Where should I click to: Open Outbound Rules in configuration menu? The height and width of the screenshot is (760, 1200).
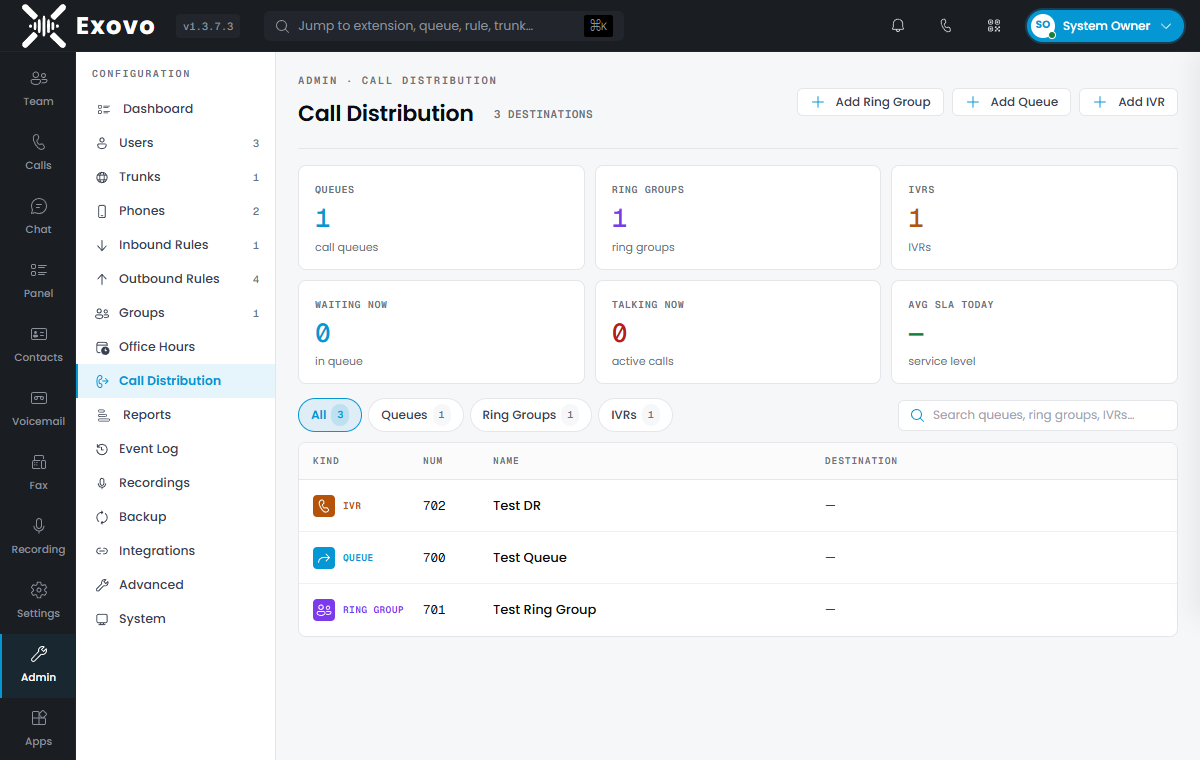click(175, 279)
